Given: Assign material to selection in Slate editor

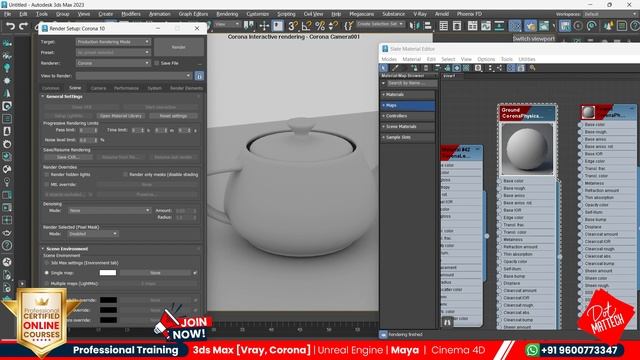Looking at the screenshot, I should 414,68.
